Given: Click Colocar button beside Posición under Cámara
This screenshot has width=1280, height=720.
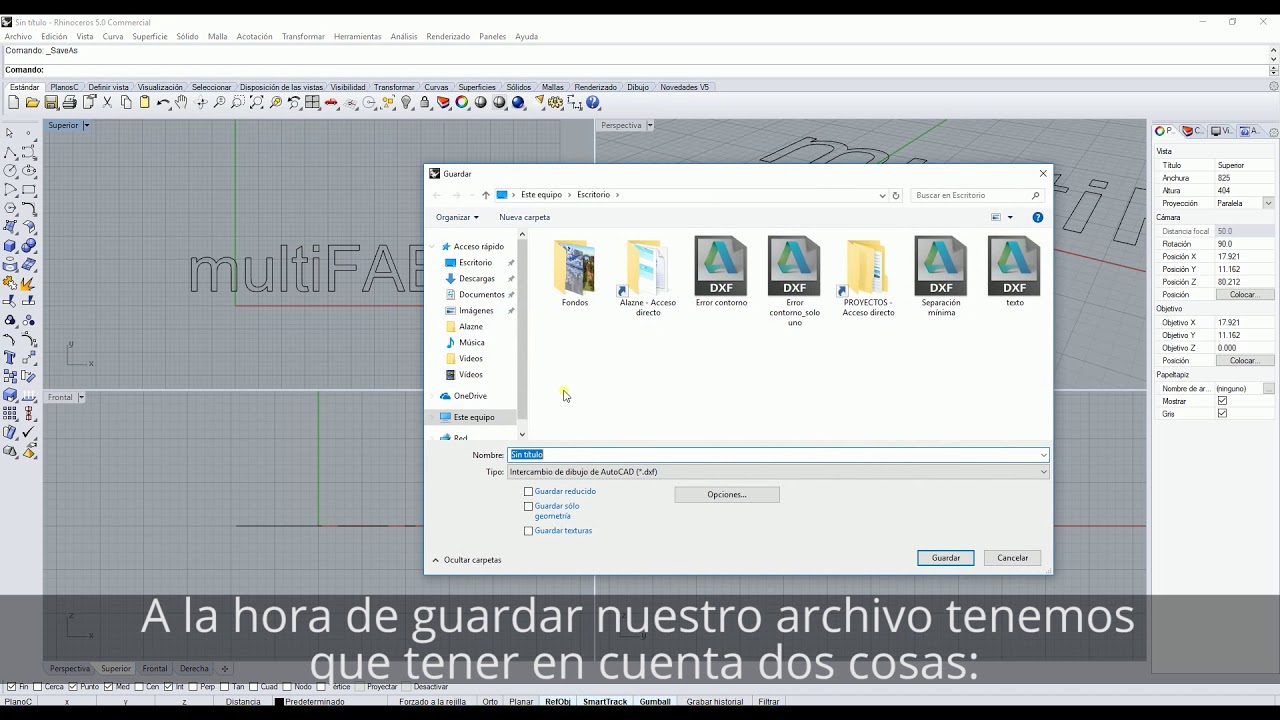Looking at the screenshot, I should pos(1244,295).
